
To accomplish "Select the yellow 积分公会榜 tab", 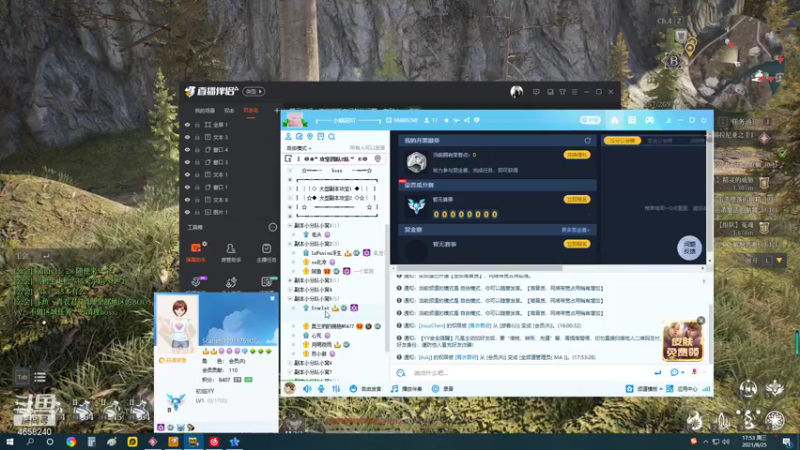I will (x=622, y=140).
